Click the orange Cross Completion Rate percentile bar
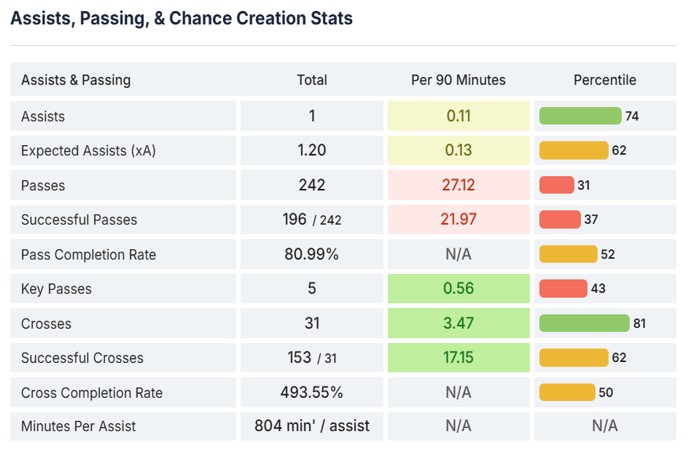This screenshot has width=692, height=452. [567, 392]
